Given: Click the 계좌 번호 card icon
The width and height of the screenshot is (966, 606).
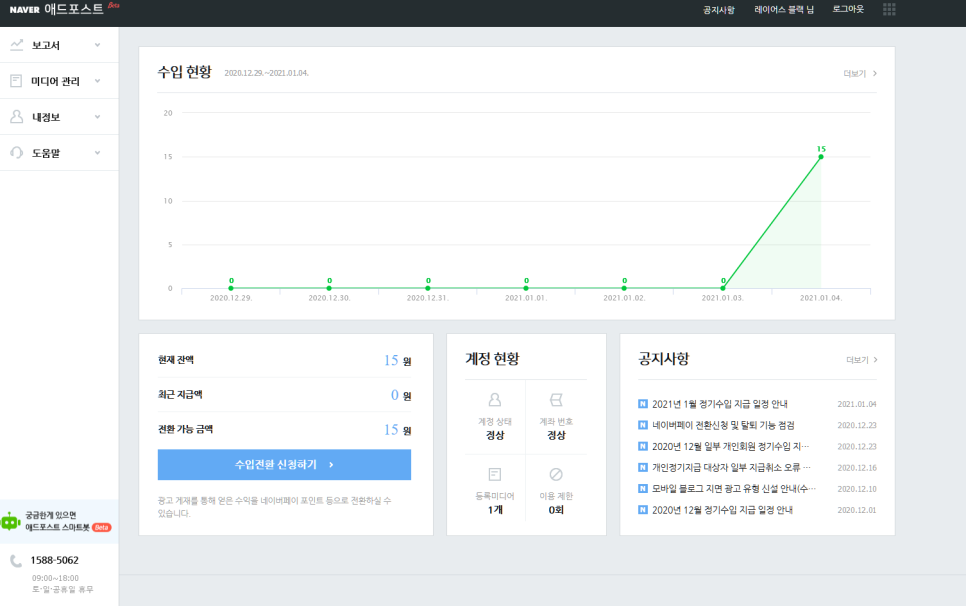Looking at the screenshot, I should pyautogui.click(x=556, y=400).
